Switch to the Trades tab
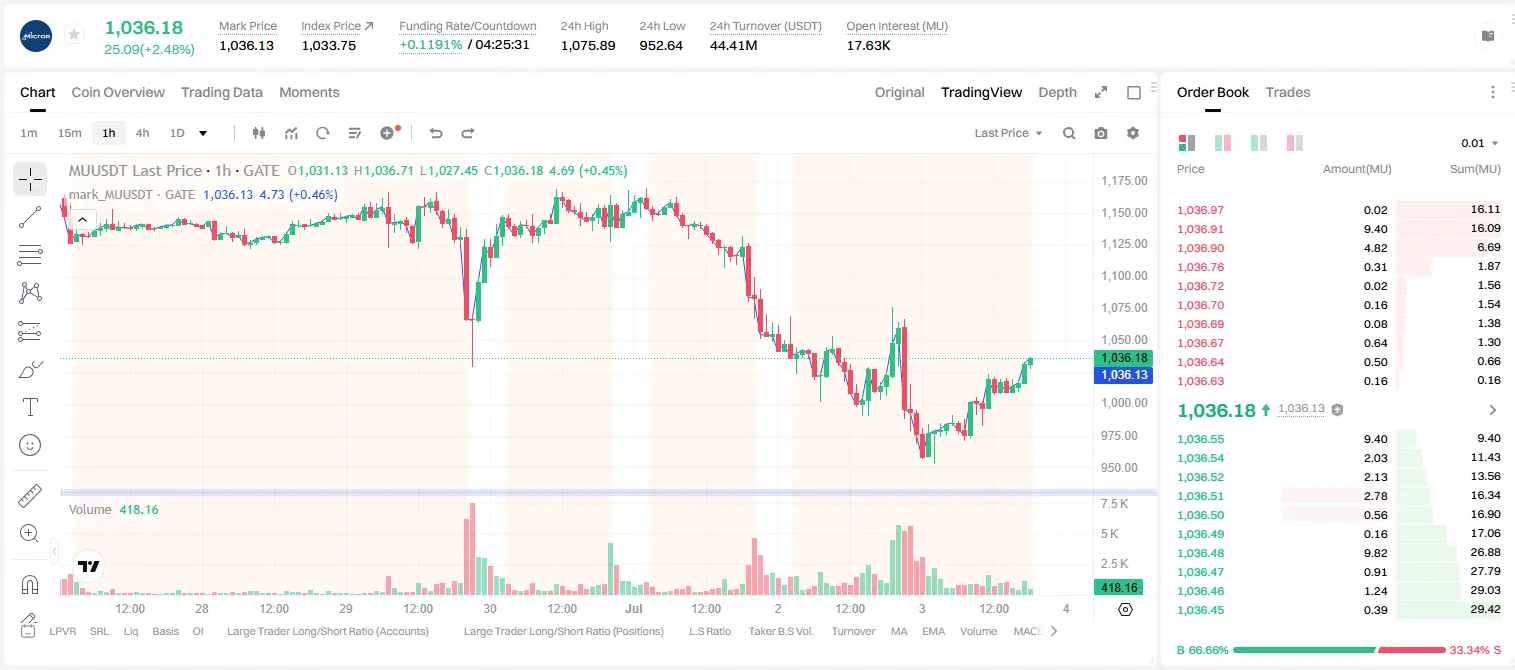The width and height of the screenshot is (1515, 670). (x=1287, y=92)
